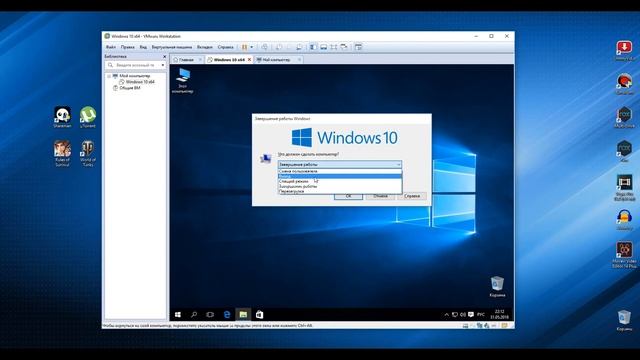The image size is (640, 360).
Task: Open the Вкладки menu
Action: click(x=204, y=47)
